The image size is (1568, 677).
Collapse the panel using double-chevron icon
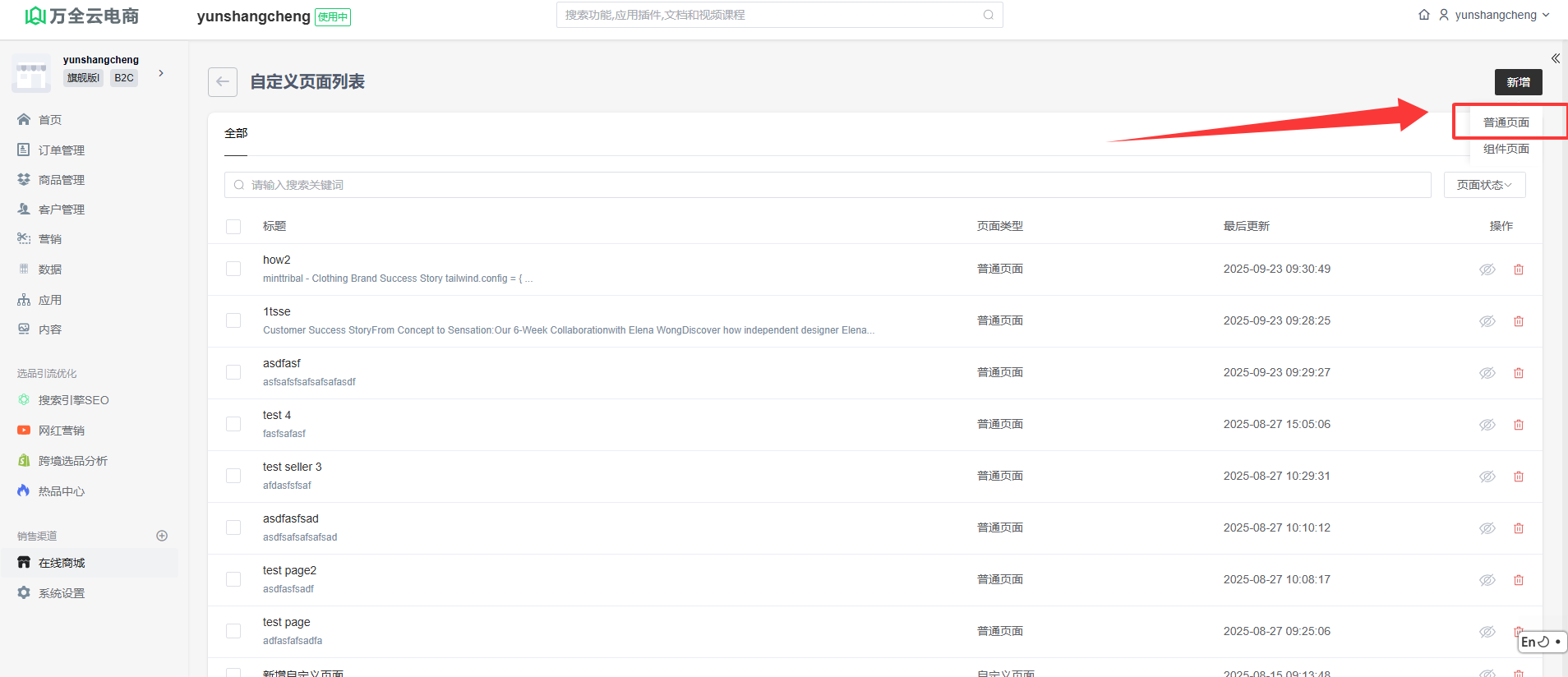(1555, 58)
